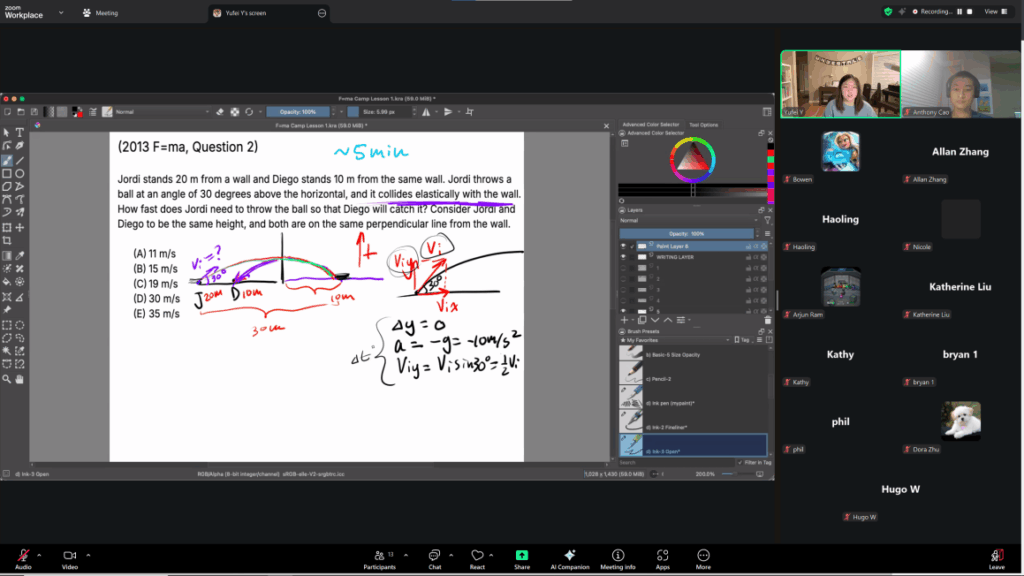The image size is (1024, 576).
Task: Expand audio options arrow beside Audio
Action: (x=40, y=554)
